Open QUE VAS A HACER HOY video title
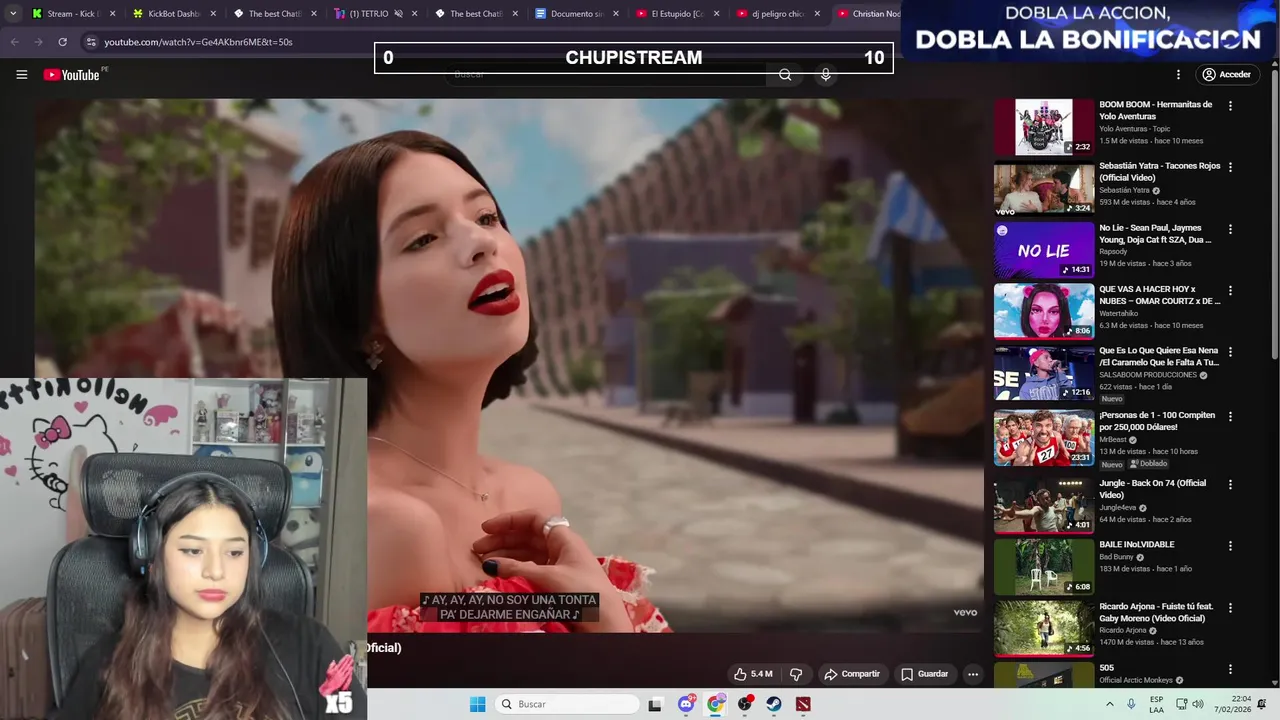 [x=1160, y=295]
